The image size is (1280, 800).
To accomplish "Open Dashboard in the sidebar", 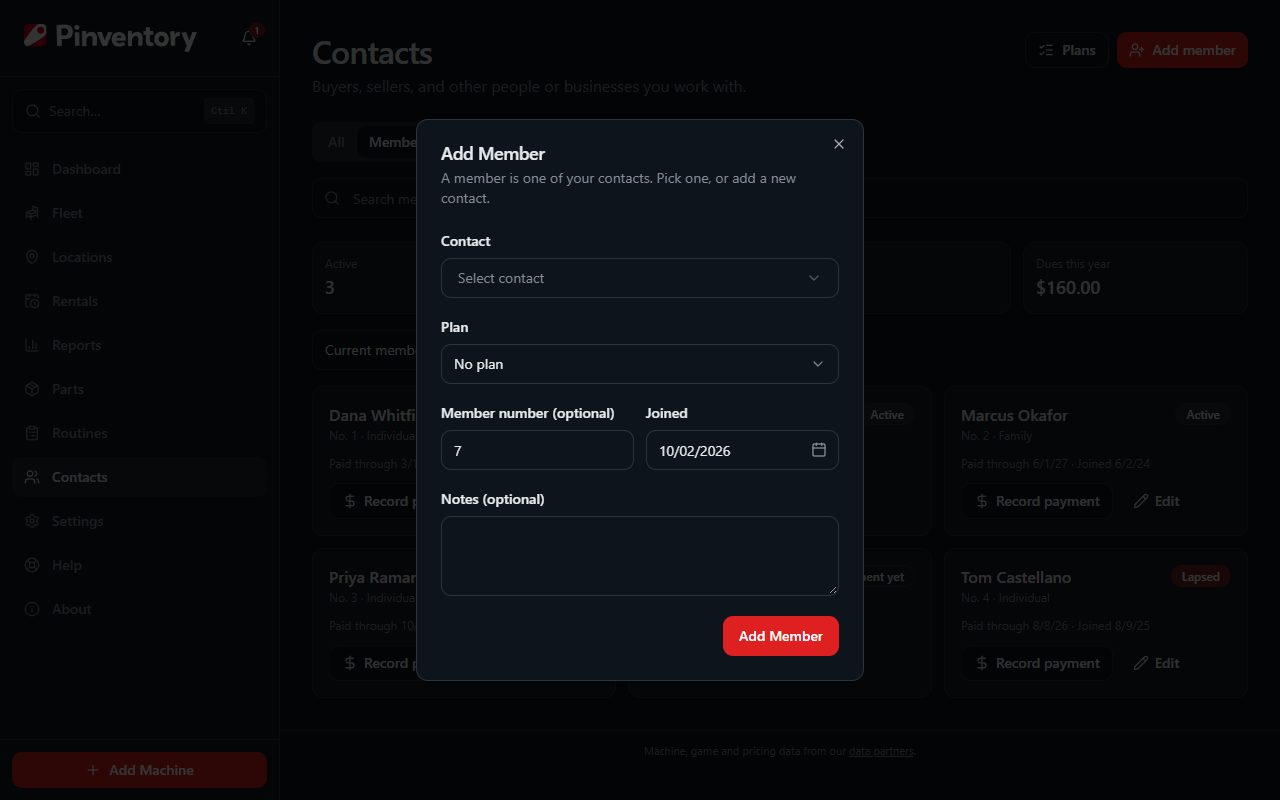I will click(139, 169).
